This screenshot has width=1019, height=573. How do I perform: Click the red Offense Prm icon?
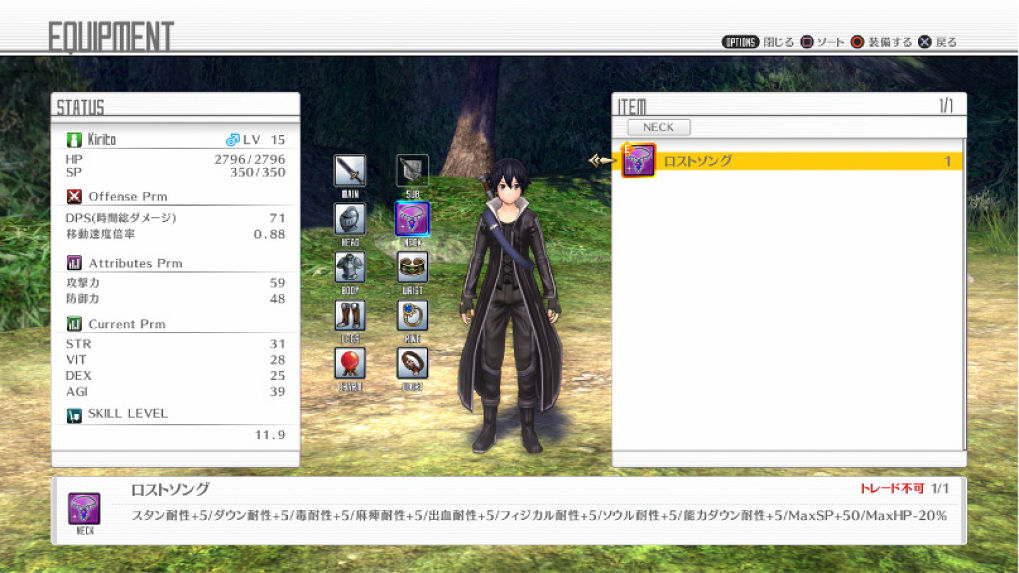74,196
